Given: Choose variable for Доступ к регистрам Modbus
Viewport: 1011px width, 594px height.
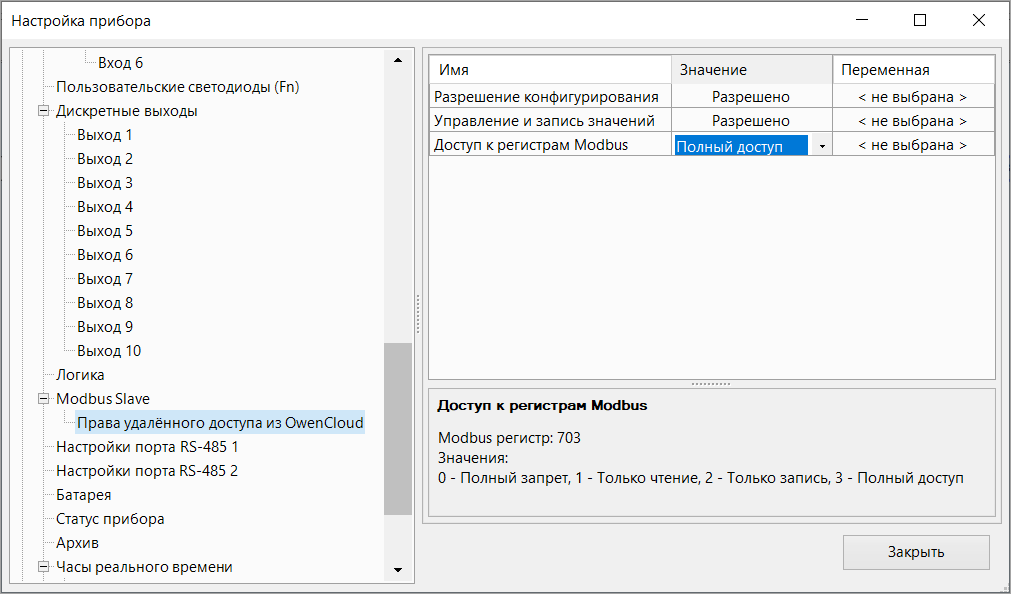Looking at the screenshot, I should tap(913, 145).
